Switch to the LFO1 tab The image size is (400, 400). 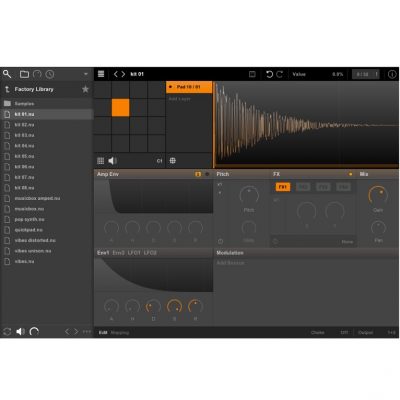point(134,253)
